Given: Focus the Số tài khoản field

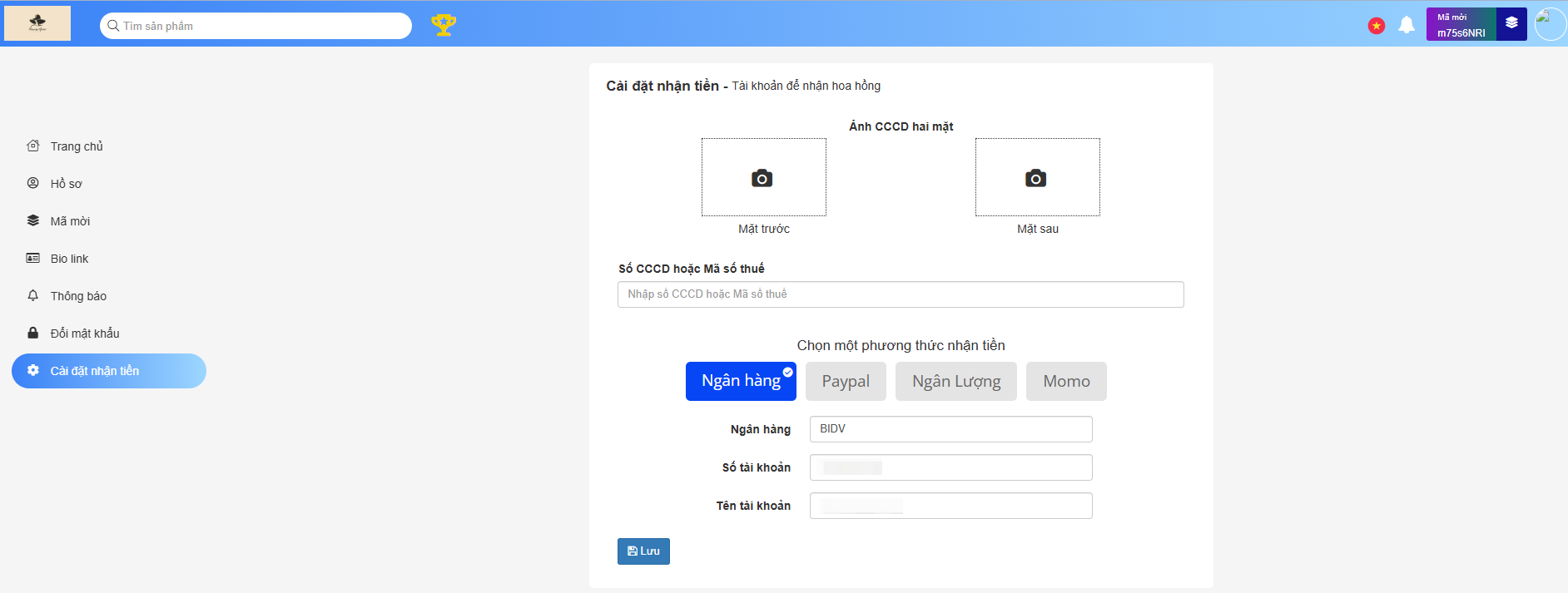Looking at the screenshot, I should click(950, 467).
